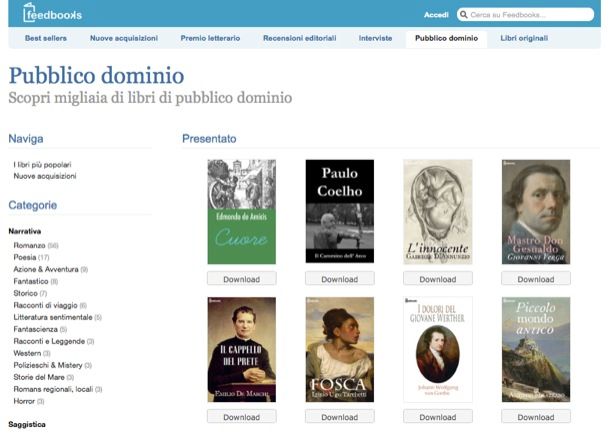The image size is (610, 433).
Task: Open sidebar Nuove acquisizioni link
Action: [x=45, y=176]
